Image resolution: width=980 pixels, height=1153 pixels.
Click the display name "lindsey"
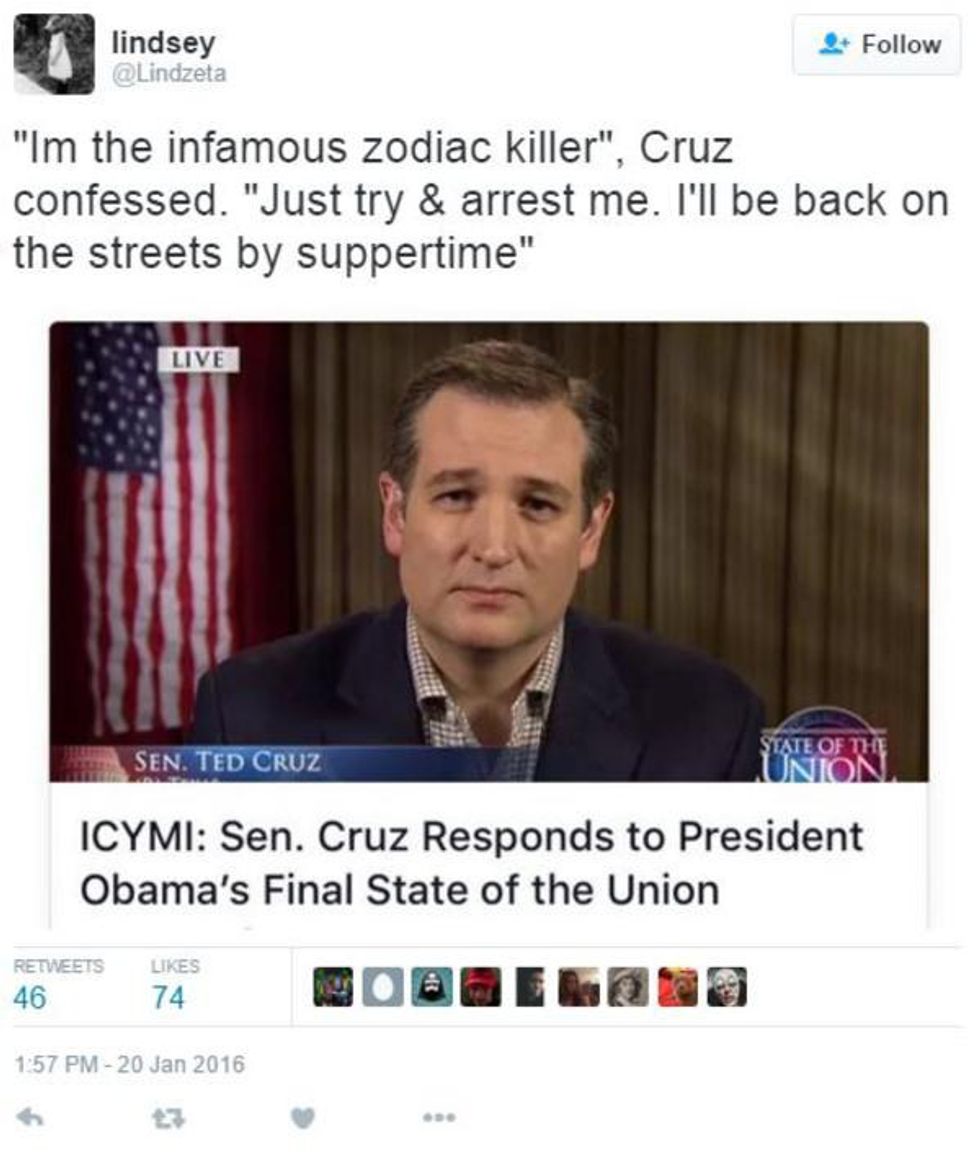point(164,43)
